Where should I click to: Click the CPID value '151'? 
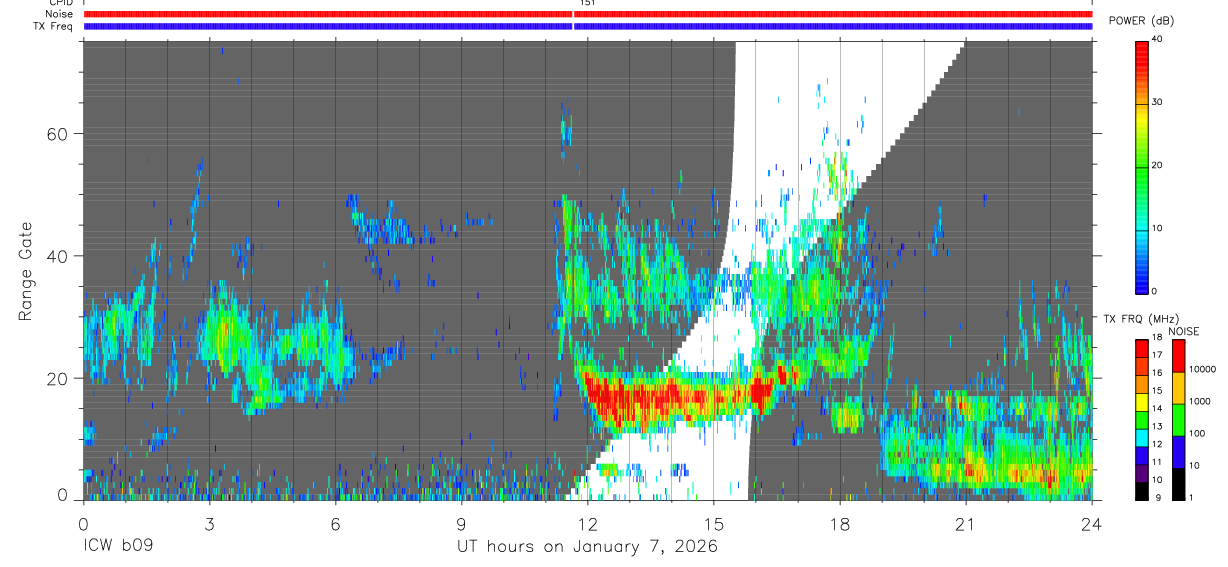587,3
